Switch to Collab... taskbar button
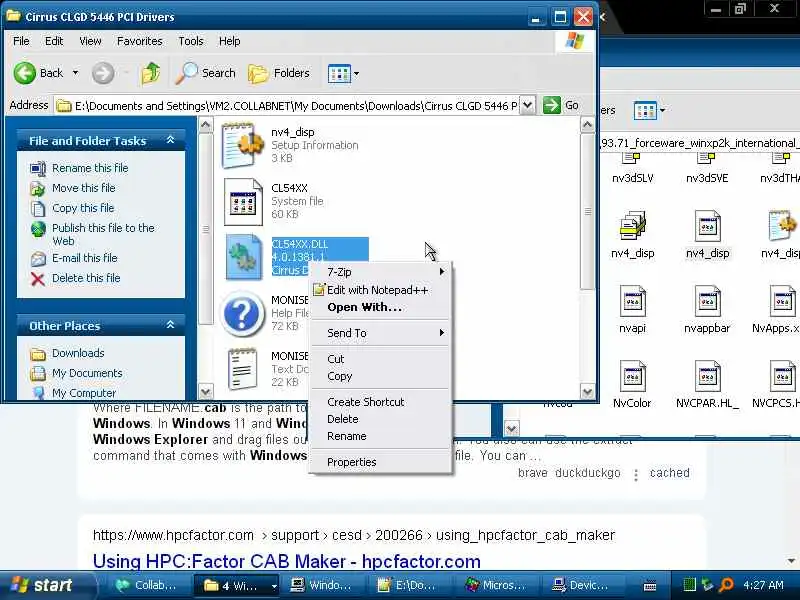800x600 pixels. click(145, 585)
